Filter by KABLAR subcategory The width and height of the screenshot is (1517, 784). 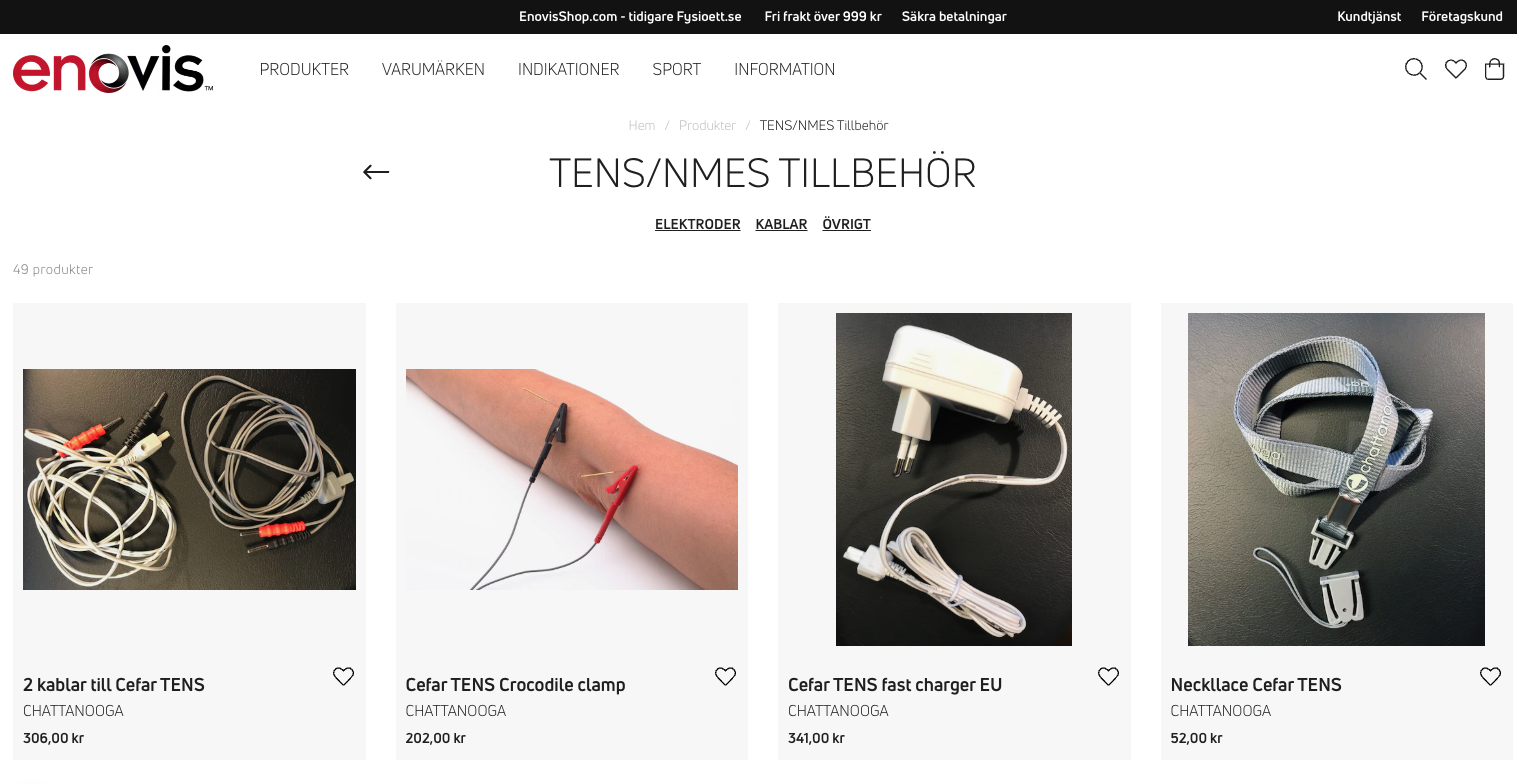pos(781,224)
